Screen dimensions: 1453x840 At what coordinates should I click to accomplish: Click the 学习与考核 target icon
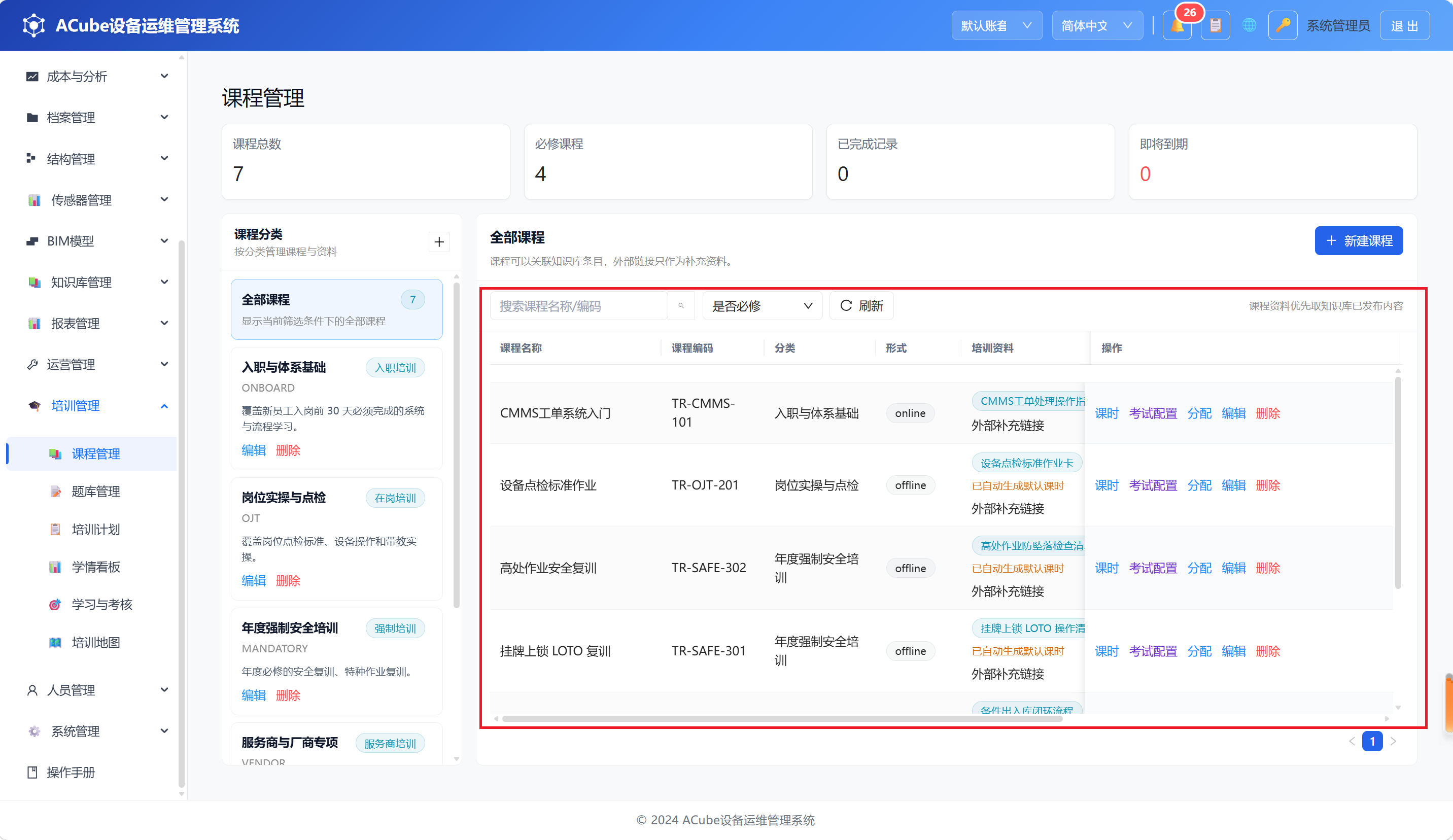(x=55, y=604)
